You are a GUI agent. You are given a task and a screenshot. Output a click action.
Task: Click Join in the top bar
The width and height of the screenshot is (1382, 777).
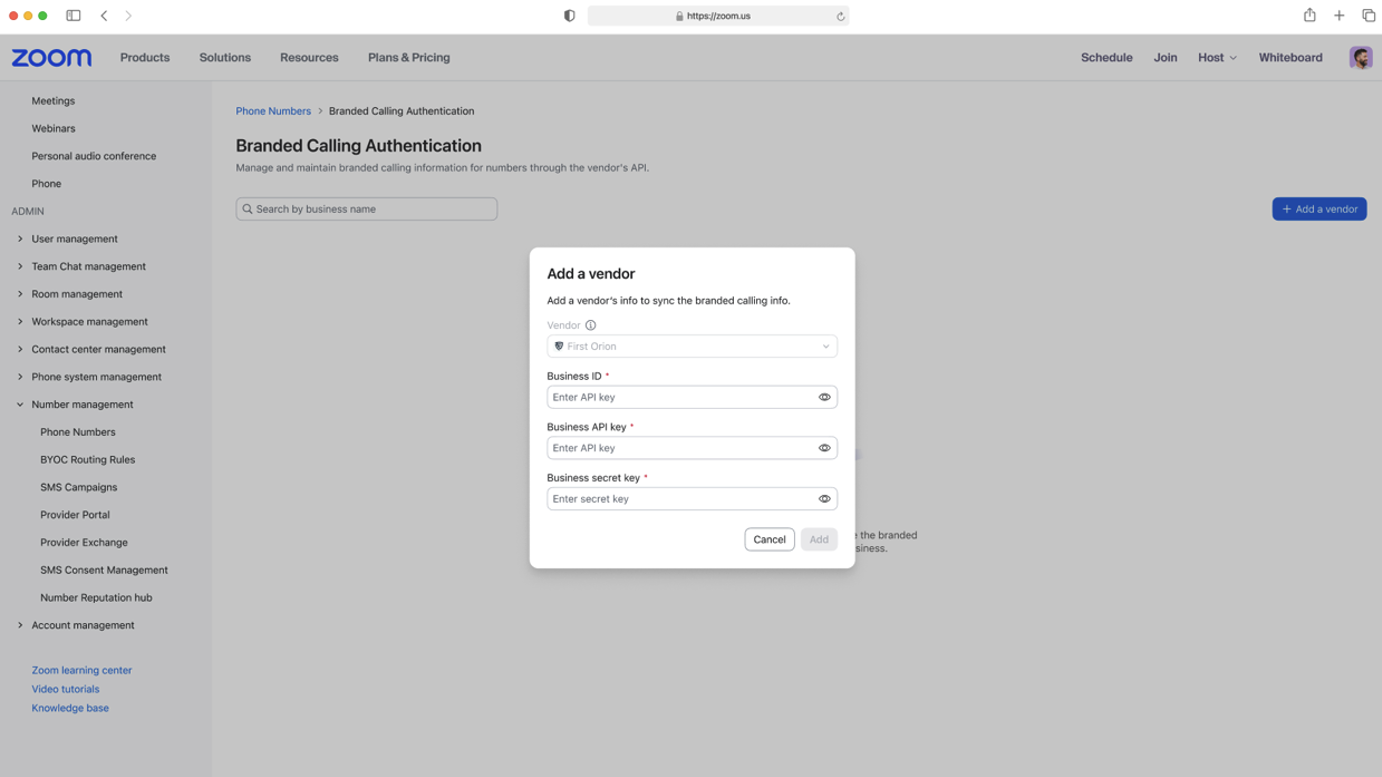click(x=1165, y=58)
